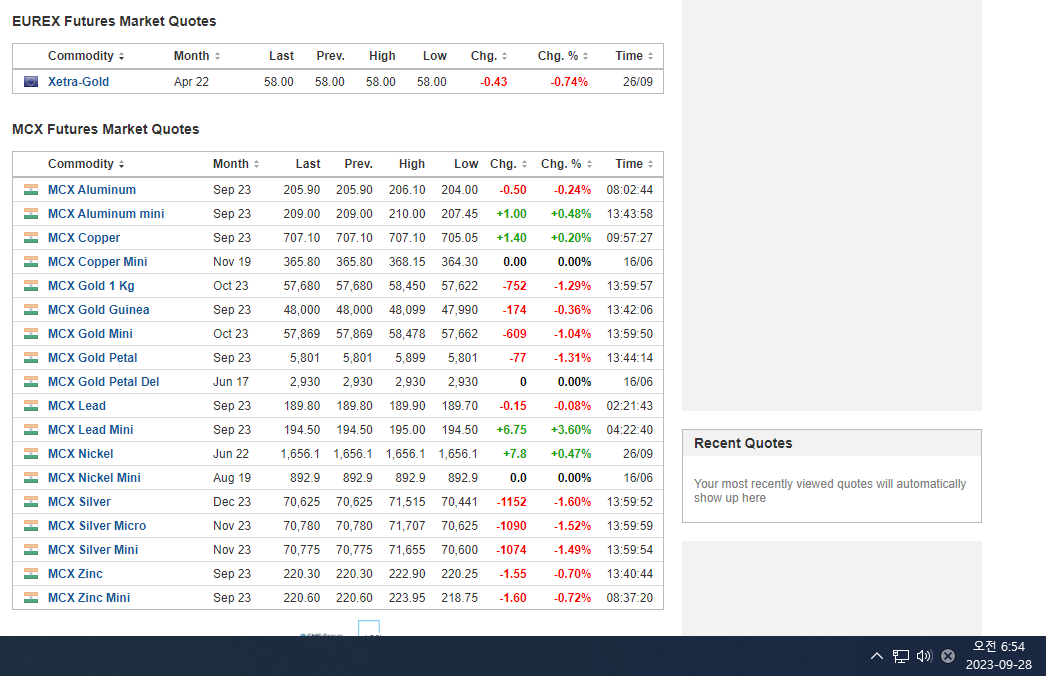The height and width of the screenshot is (676, 1046).
Task: Click the India flag beside MCX Nickel
Action: 31,454
